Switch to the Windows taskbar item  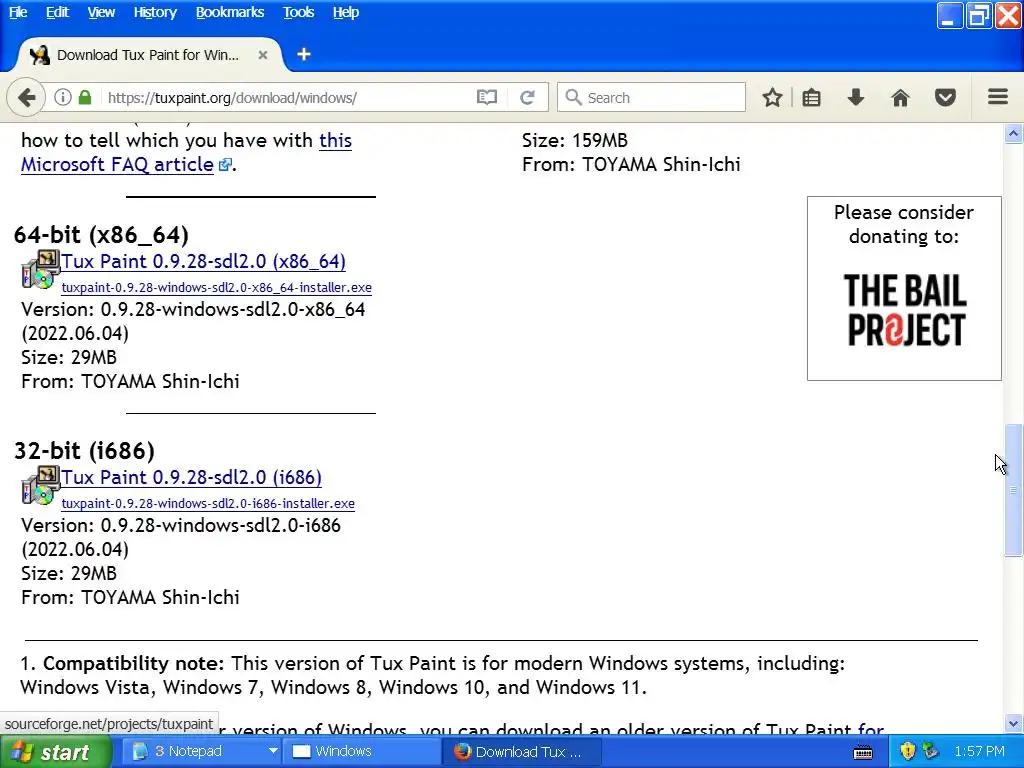click(x=361, y=752)
